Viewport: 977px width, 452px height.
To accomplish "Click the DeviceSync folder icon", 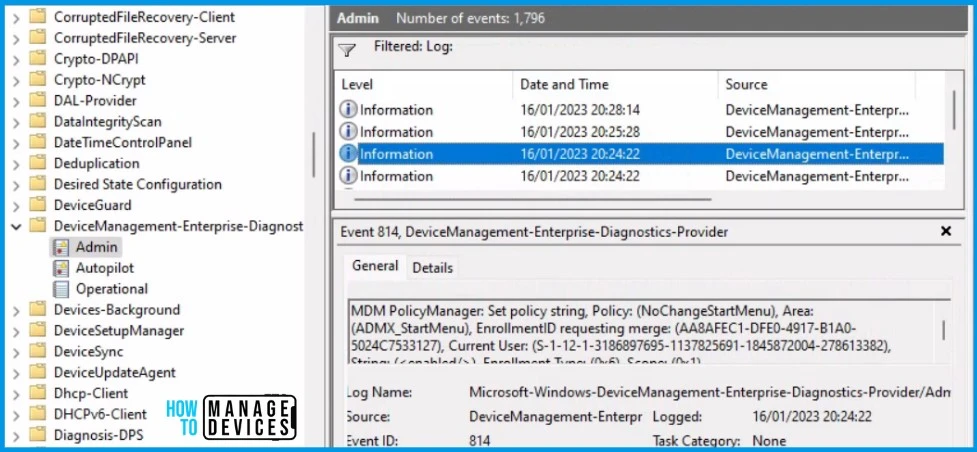I will [x=38, y=351].
